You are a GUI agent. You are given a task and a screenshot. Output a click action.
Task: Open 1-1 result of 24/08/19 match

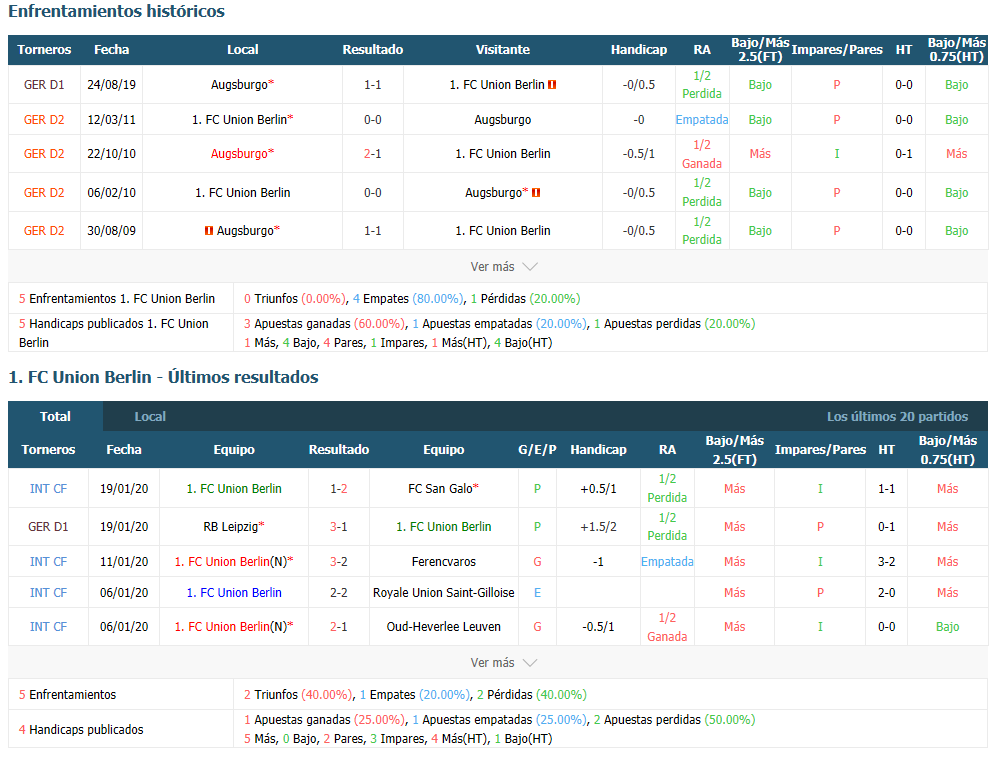[373, 85]
